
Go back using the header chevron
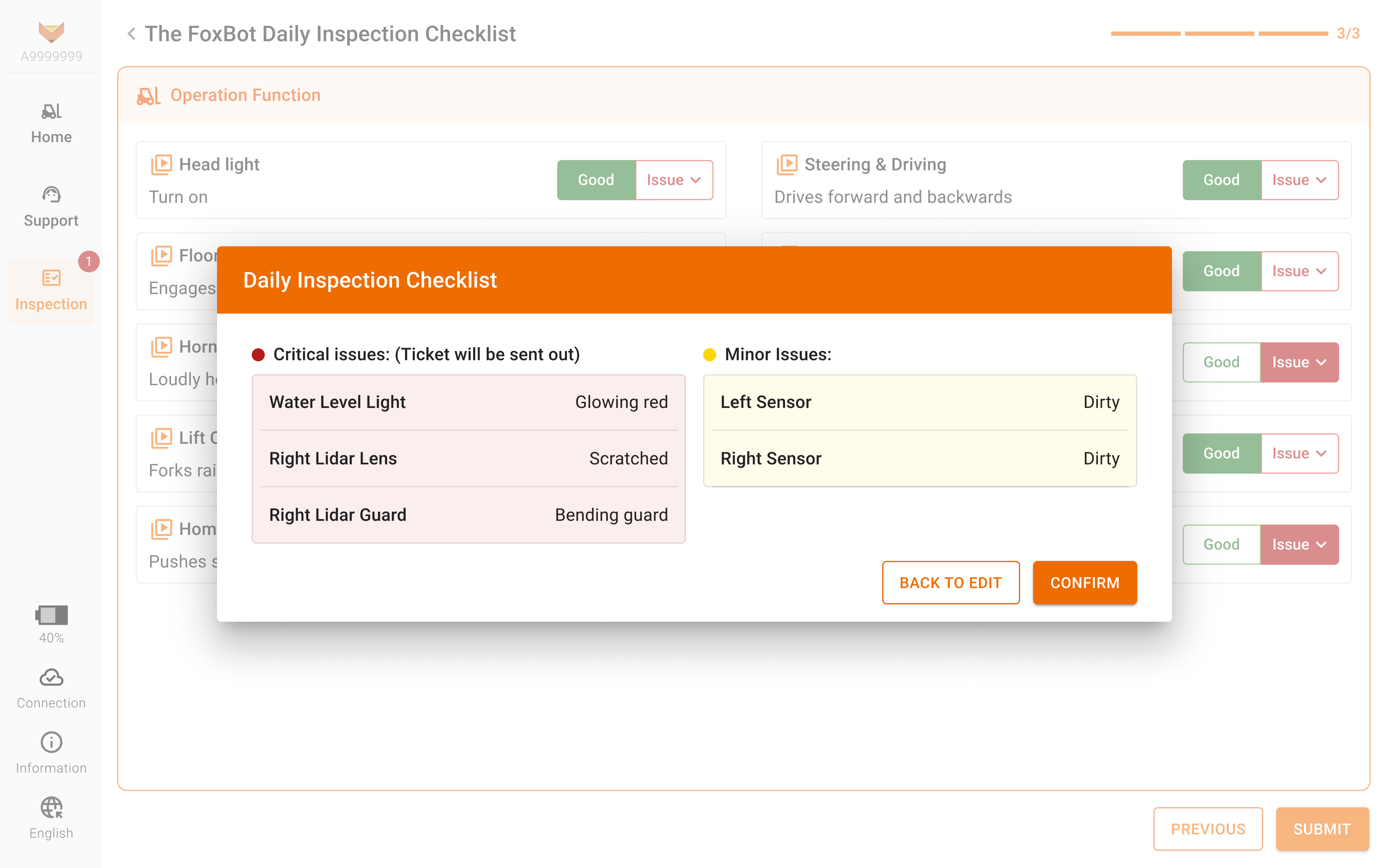(132, 34)
